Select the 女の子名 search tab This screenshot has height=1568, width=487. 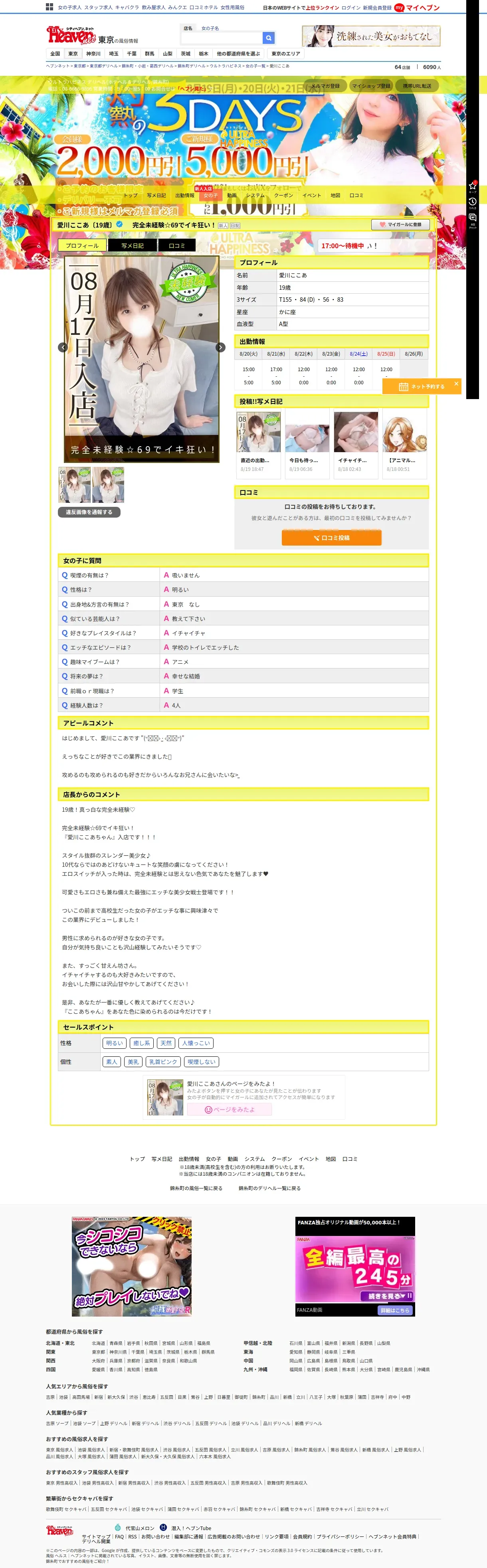(210, 28)
